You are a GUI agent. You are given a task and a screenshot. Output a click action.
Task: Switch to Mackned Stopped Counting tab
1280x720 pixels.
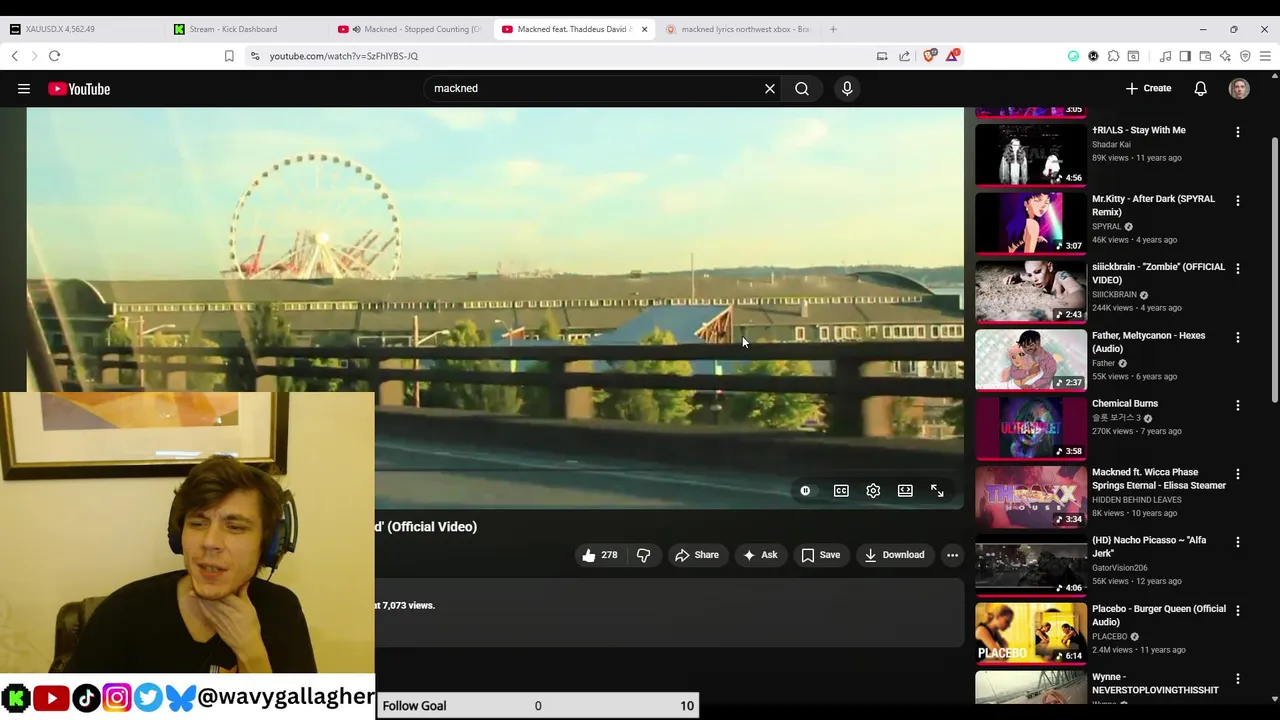[x=411, y=29]
